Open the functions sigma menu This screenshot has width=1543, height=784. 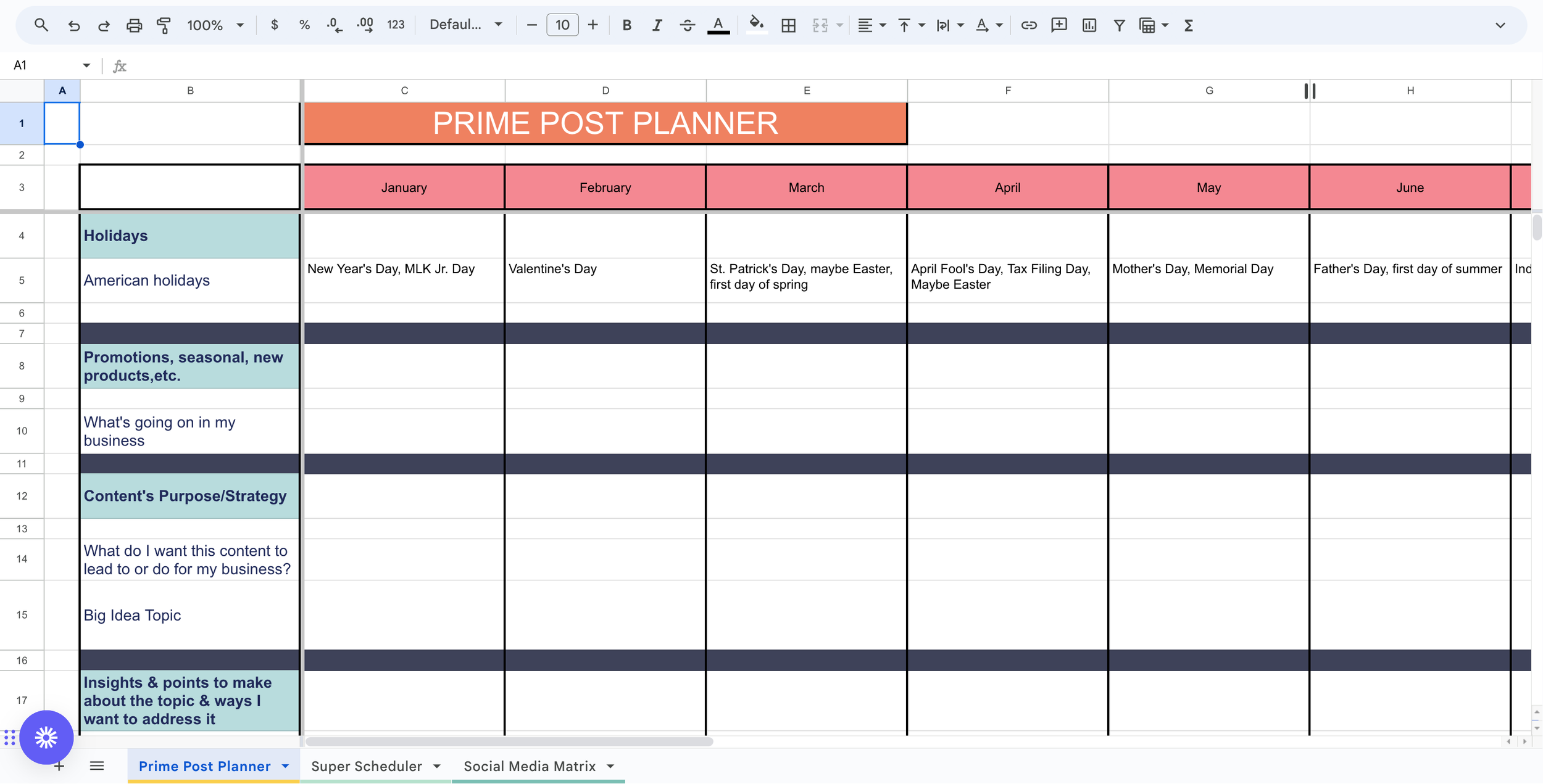click(x=1188, y=25)
